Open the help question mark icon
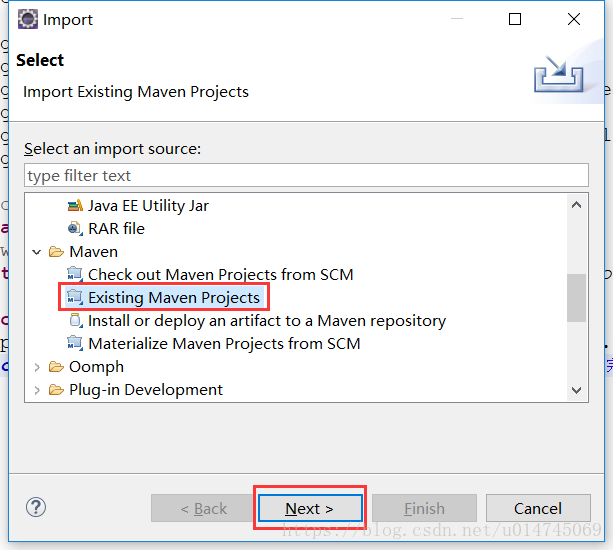 (x=36, y=507)
